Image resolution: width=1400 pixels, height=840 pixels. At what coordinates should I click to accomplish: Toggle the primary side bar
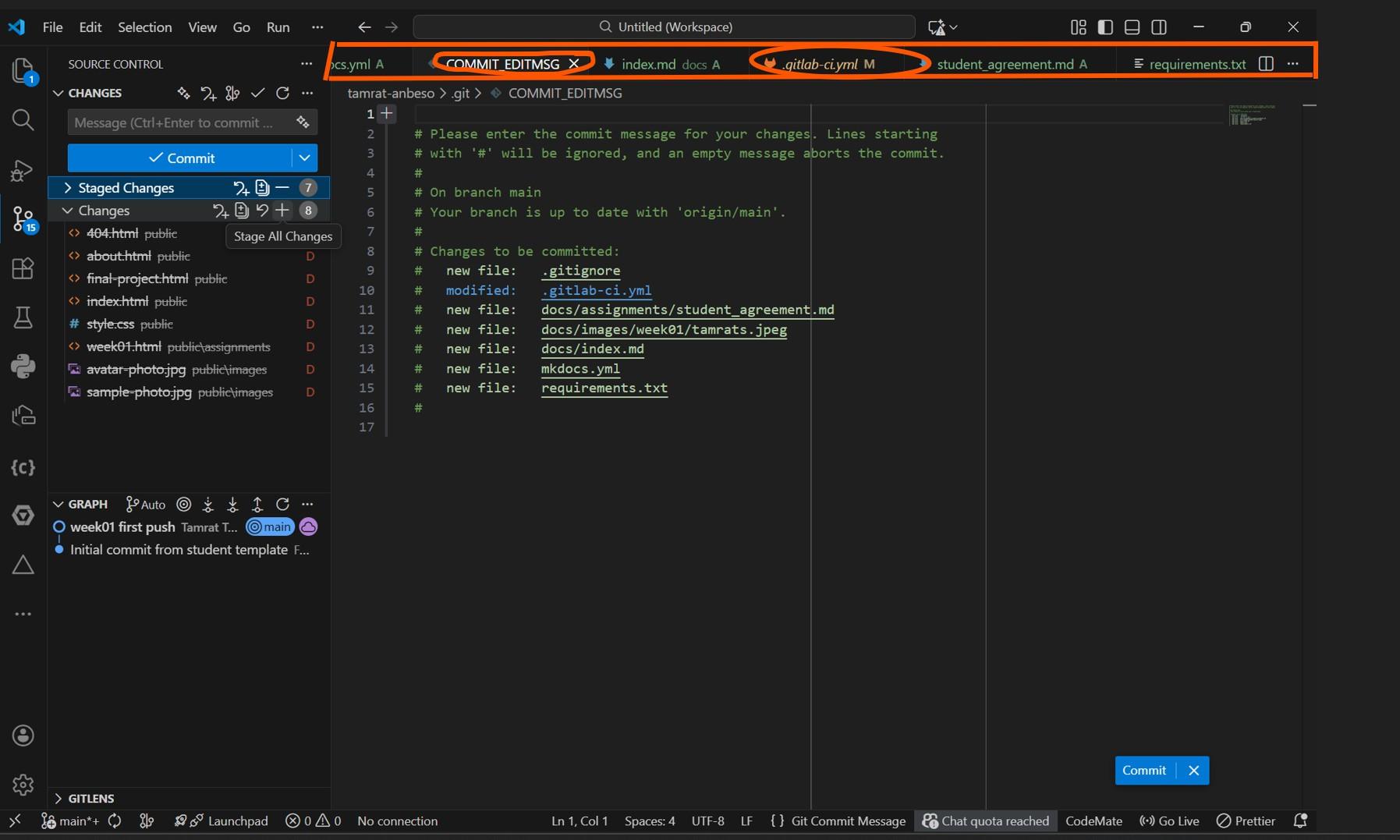point(1105,27)
